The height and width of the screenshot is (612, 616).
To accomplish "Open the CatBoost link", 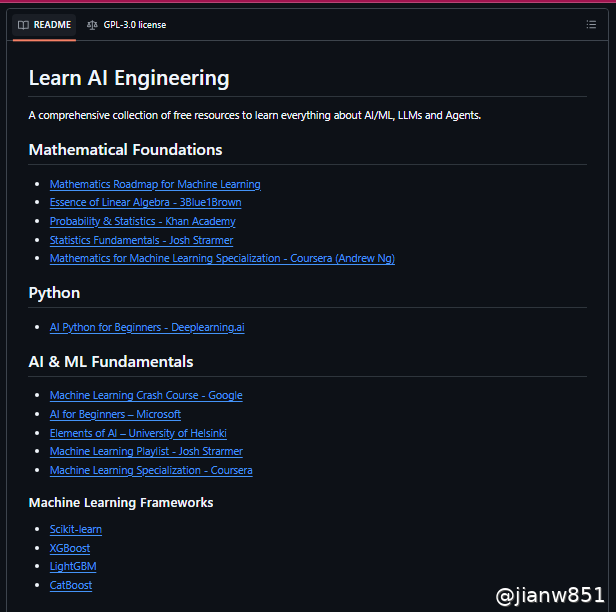I will (x=71, y=585).
